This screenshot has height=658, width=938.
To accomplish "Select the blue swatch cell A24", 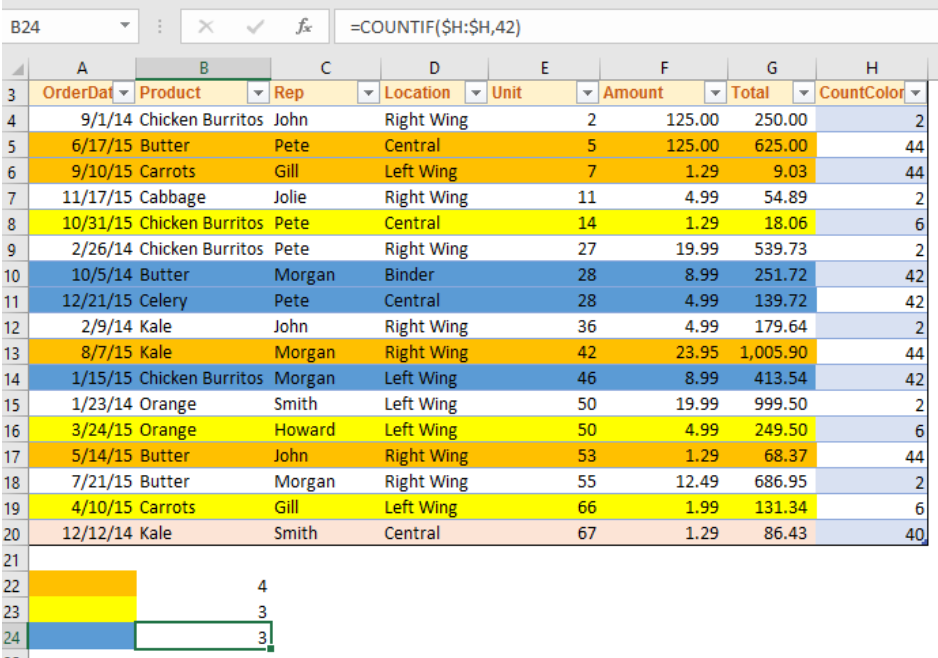I will pyautogui.click(x=83, y=636).
